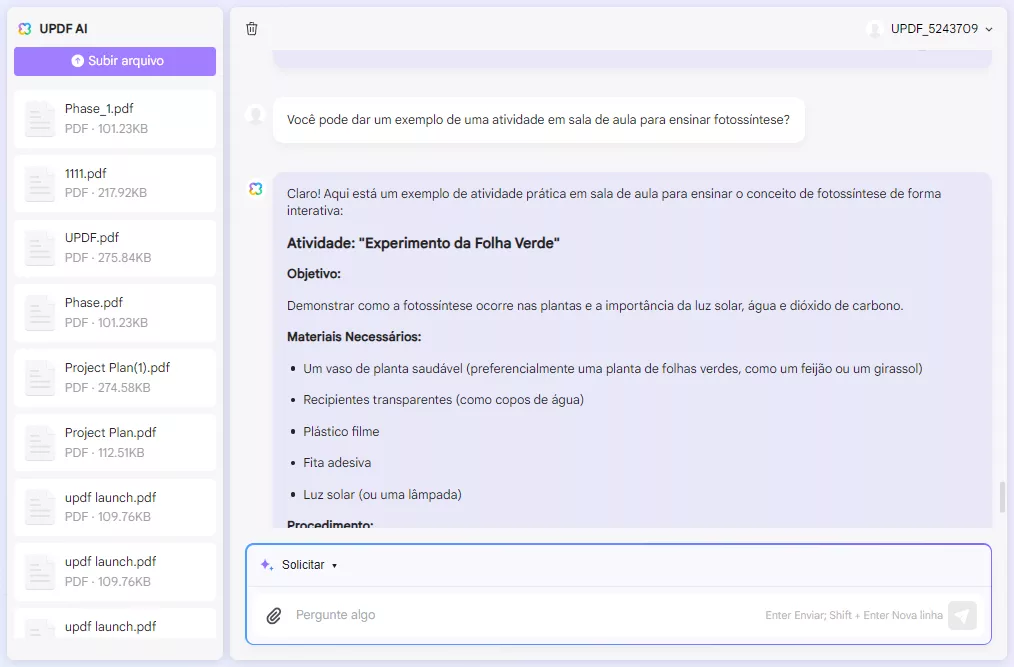
Task: Open the Solicitar prompt dropdown
Action: click(x=306, y=564)
